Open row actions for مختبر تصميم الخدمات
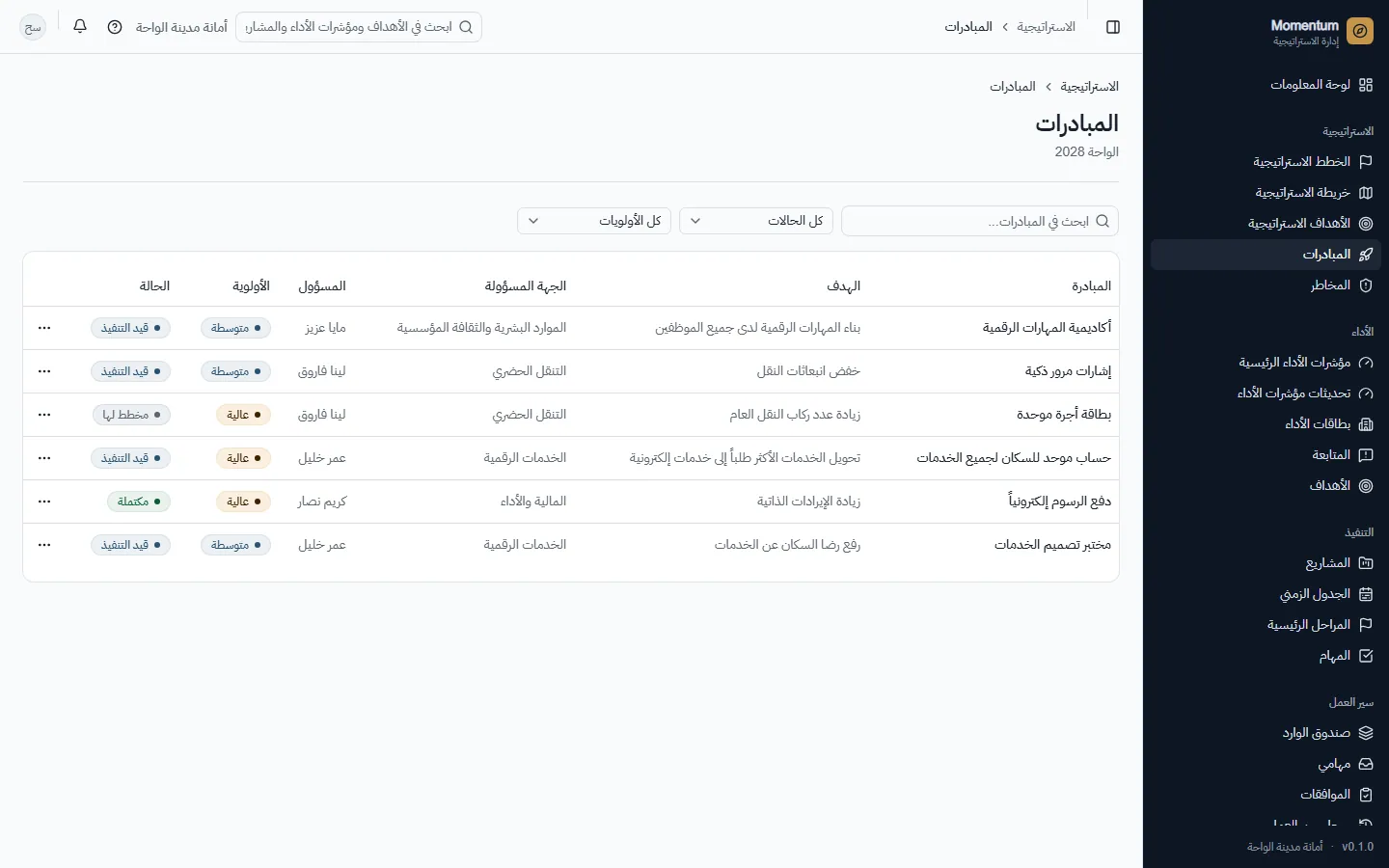Image resolution: width=1389 pixels, height=868 pixels. [44, 545]
